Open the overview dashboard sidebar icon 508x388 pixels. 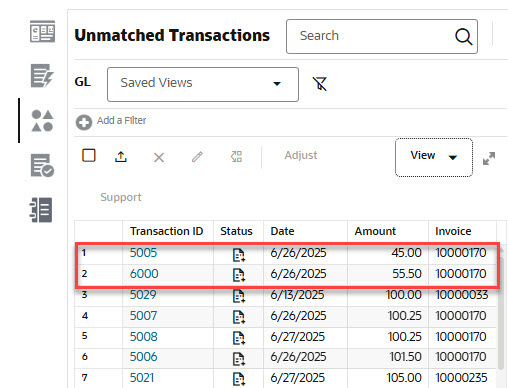click(42, 32)
